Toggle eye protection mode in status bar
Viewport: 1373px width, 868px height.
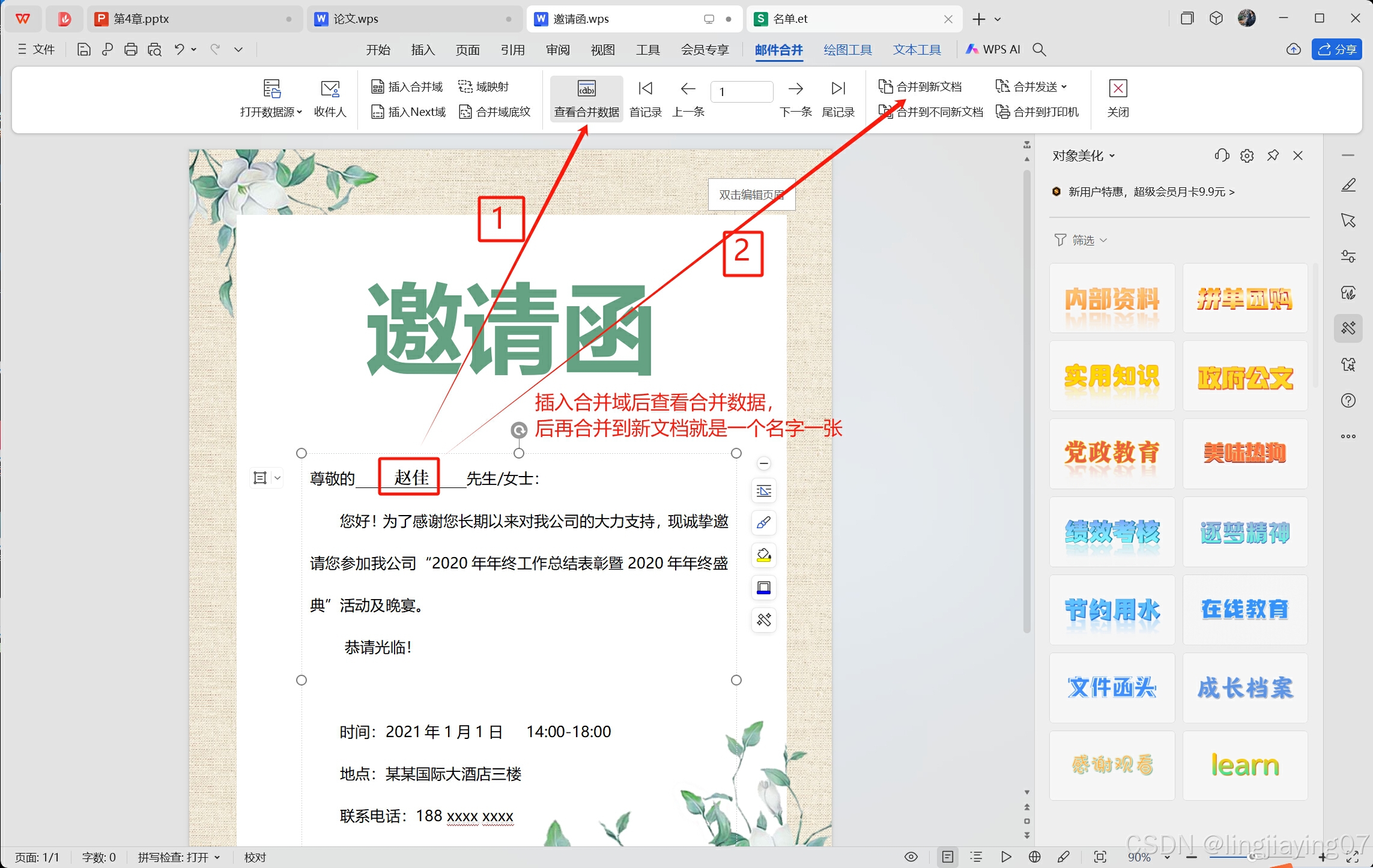[911, 857]
